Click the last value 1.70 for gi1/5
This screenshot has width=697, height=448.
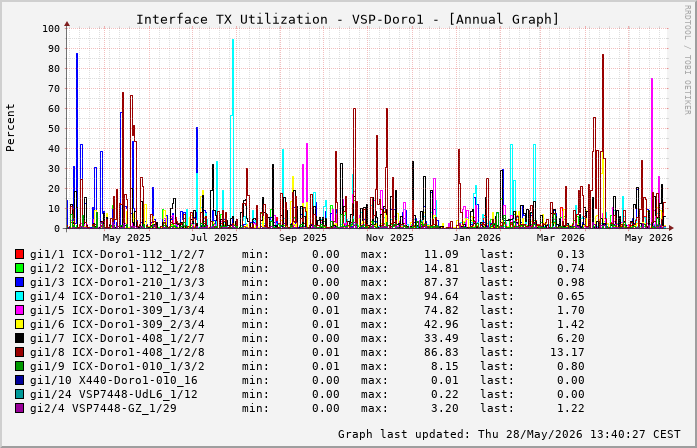571,310
